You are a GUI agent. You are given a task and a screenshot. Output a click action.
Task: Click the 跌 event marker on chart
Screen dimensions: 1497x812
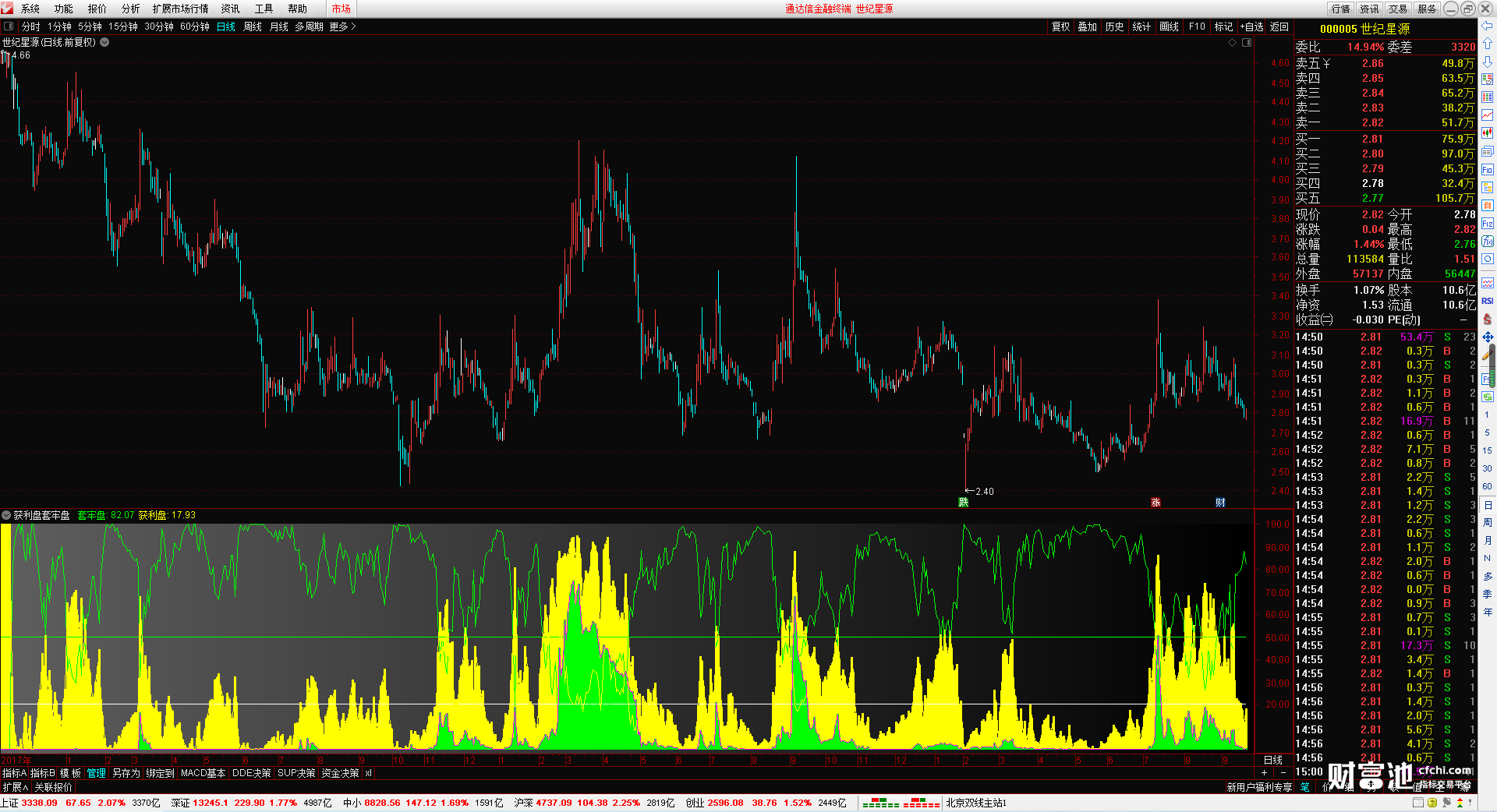pyautogui.click(x=964, y=502)
